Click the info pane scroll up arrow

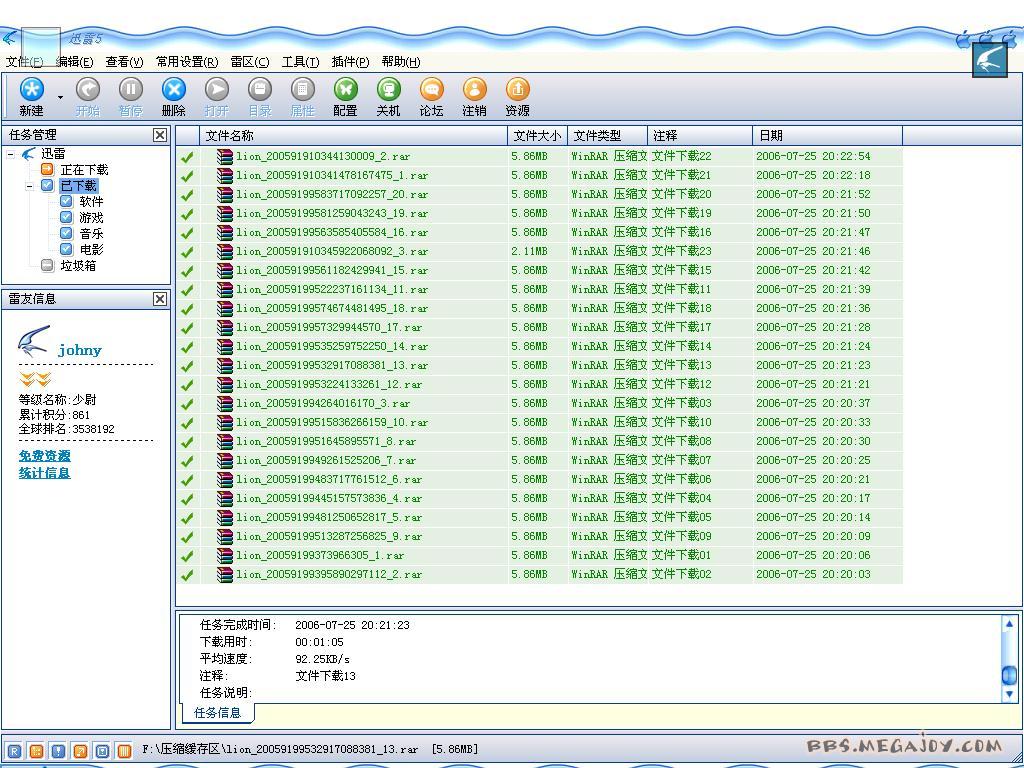coord(1009,624)
